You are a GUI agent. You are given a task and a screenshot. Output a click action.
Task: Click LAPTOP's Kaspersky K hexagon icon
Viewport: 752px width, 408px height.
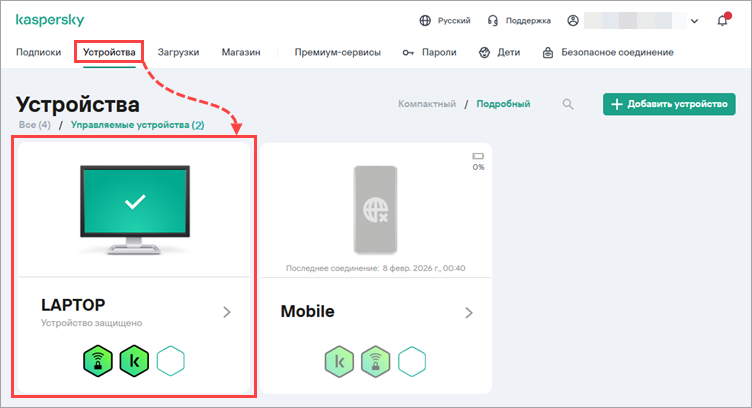pyautogui.click(x=134, y=361)
